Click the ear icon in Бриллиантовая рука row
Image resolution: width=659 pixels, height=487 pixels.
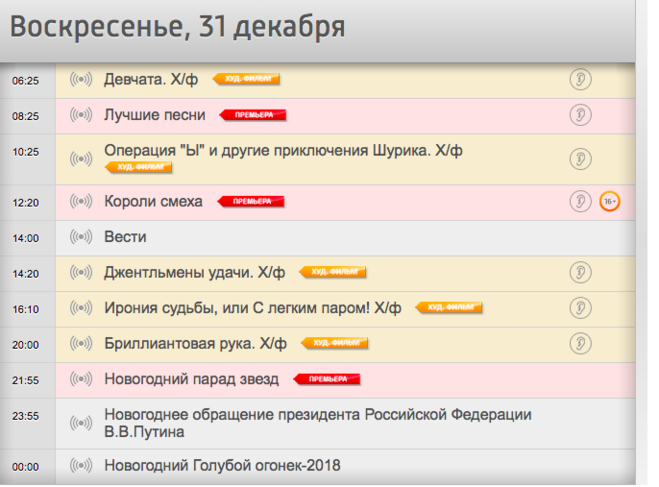(580, 344)
